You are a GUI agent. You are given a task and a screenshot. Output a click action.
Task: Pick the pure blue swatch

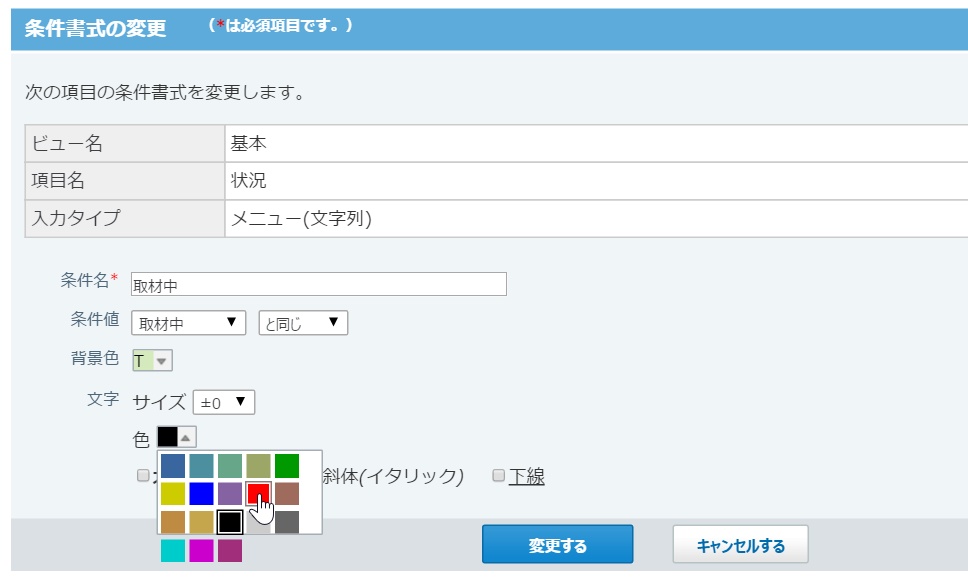point(201,493)
